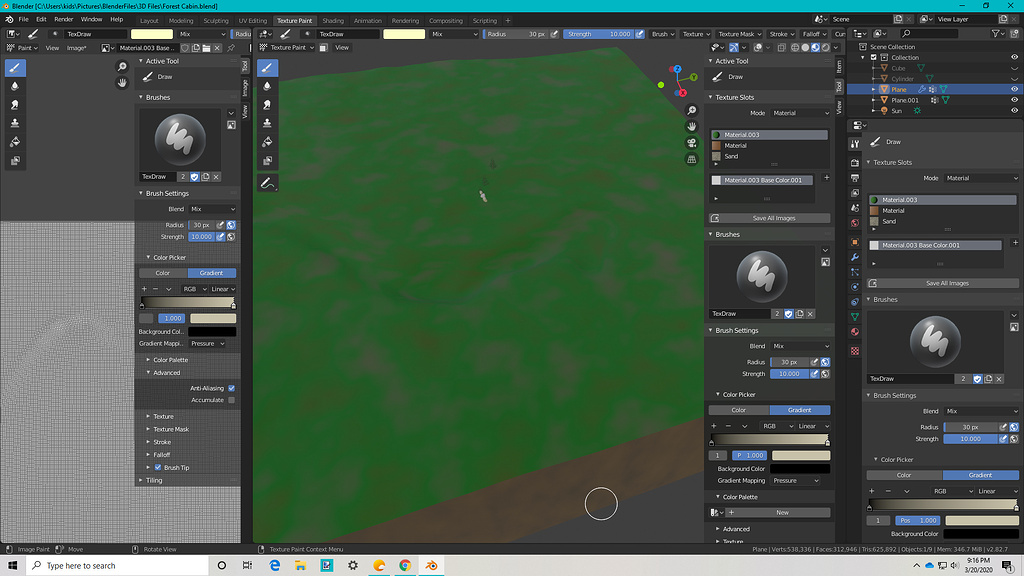Switch to UV Editing workspace tab
Screen dimensions: 1024x576
253,20
